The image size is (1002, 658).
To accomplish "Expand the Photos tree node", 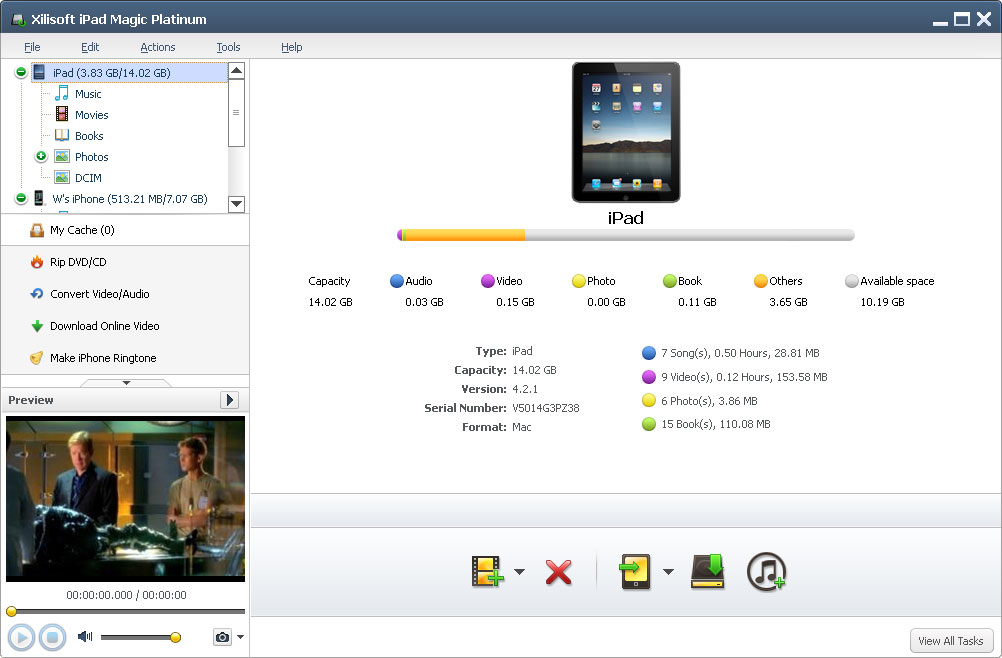I will point(41,156).
